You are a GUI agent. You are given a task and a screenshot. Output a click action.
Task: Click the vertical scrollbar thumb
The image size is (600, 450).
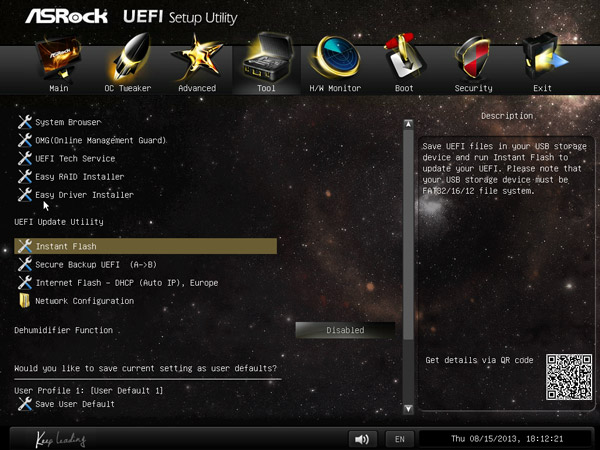pos(408,234)
